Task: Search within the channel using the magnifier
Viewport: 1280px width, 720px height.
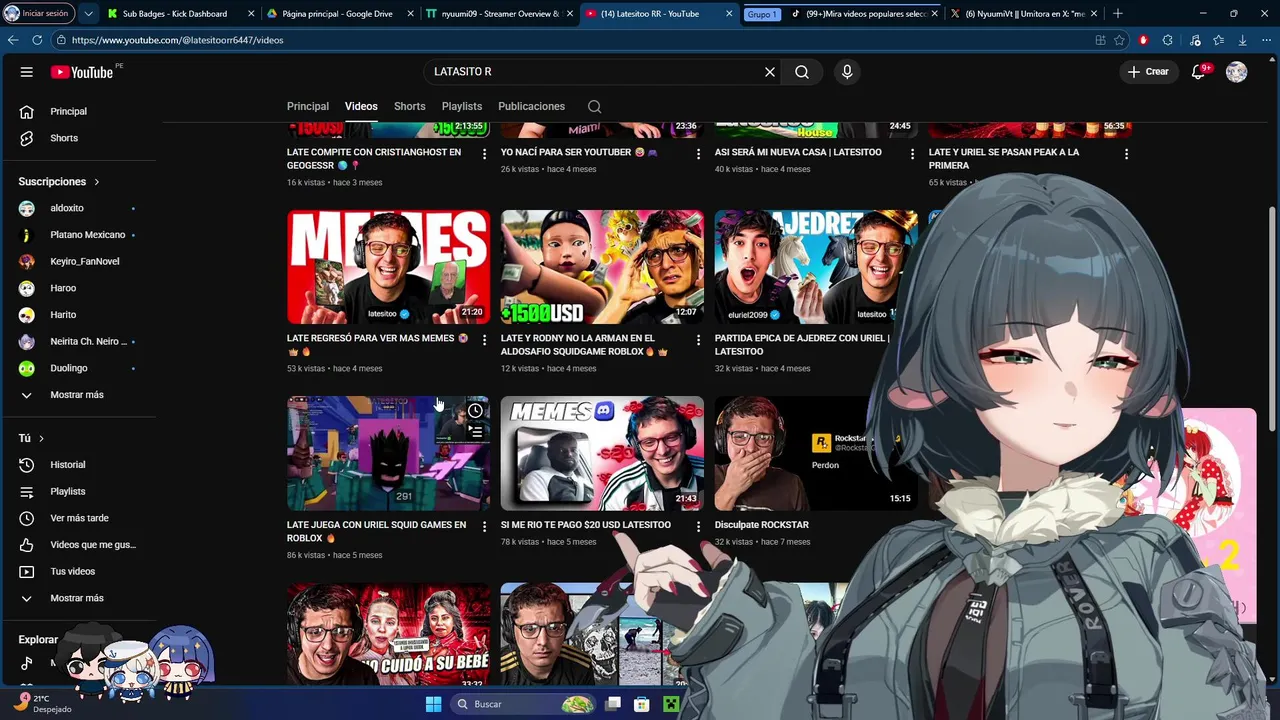Action: [595, 107]
